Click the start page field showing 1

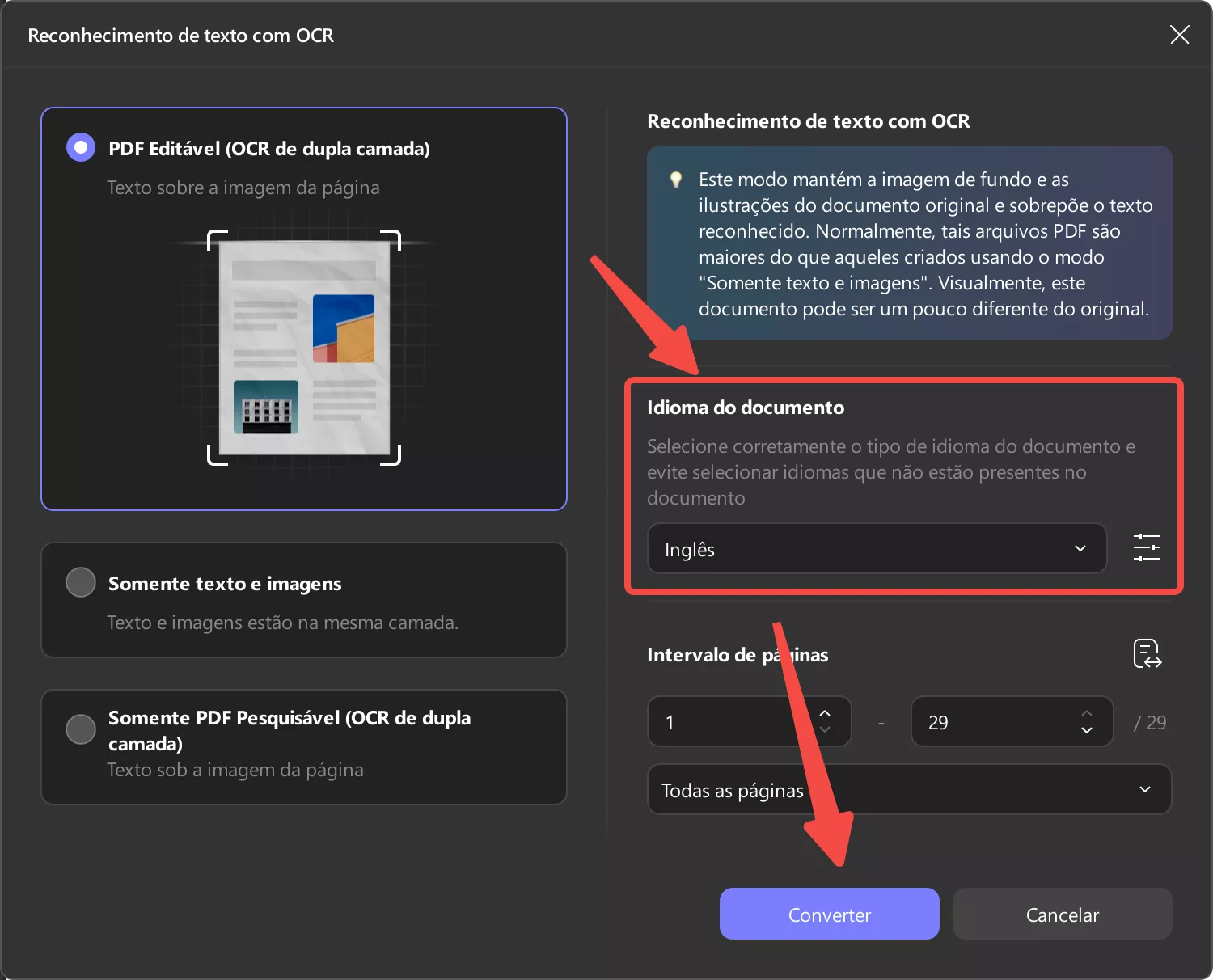coord(728,721)
